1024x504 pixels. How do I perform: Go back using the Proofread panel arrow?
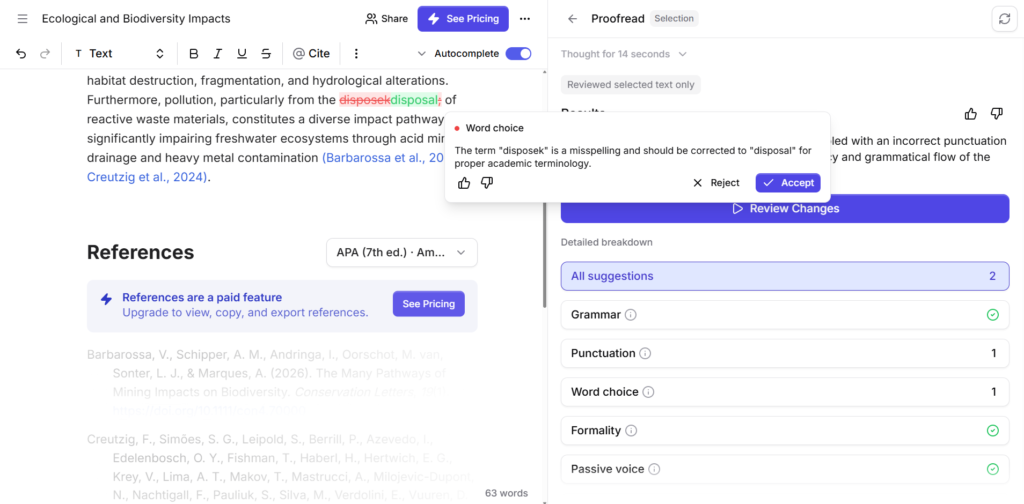[x=573, y=19]
